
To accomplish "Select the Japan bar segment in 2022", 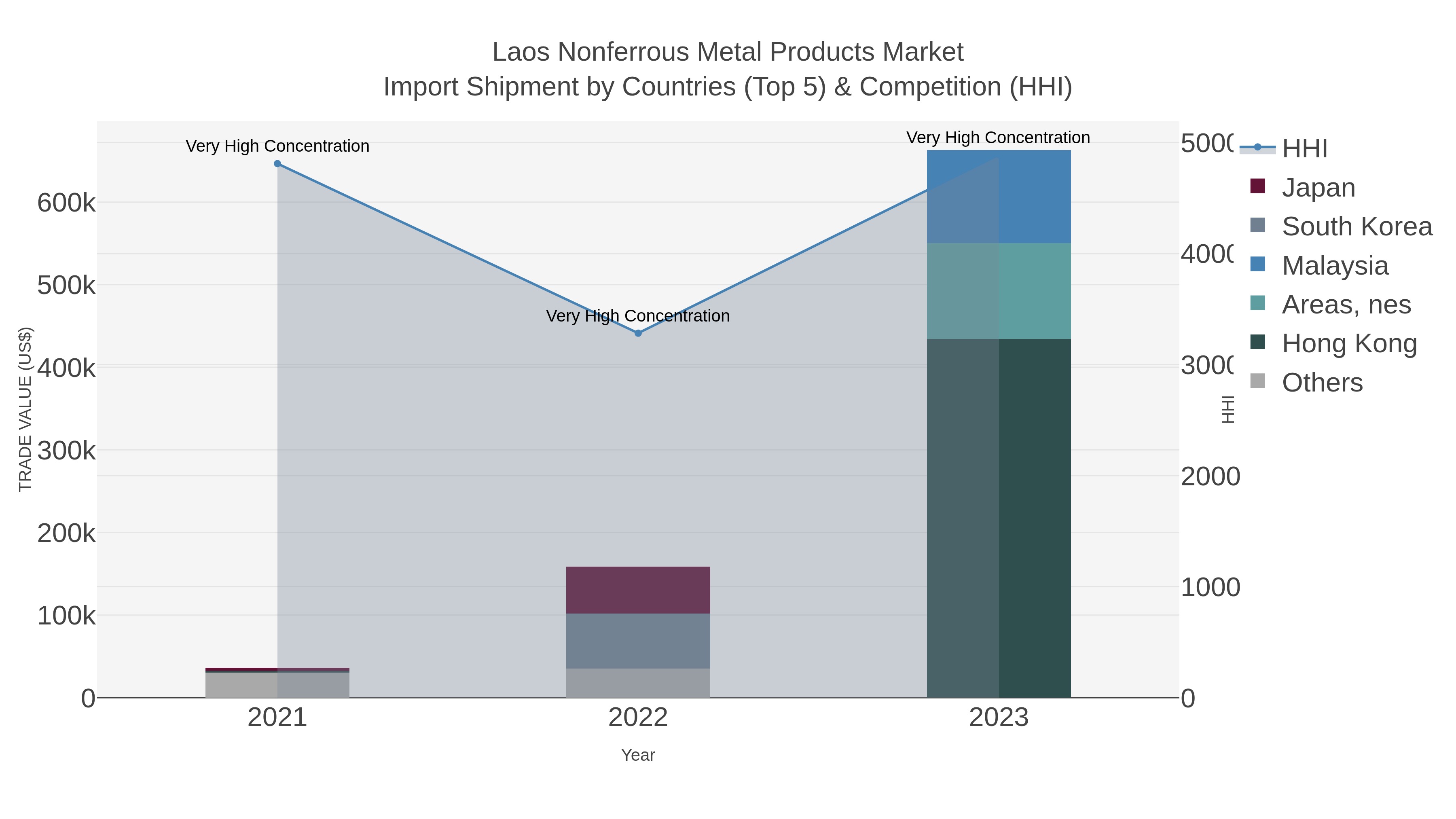I will (638, 590).
